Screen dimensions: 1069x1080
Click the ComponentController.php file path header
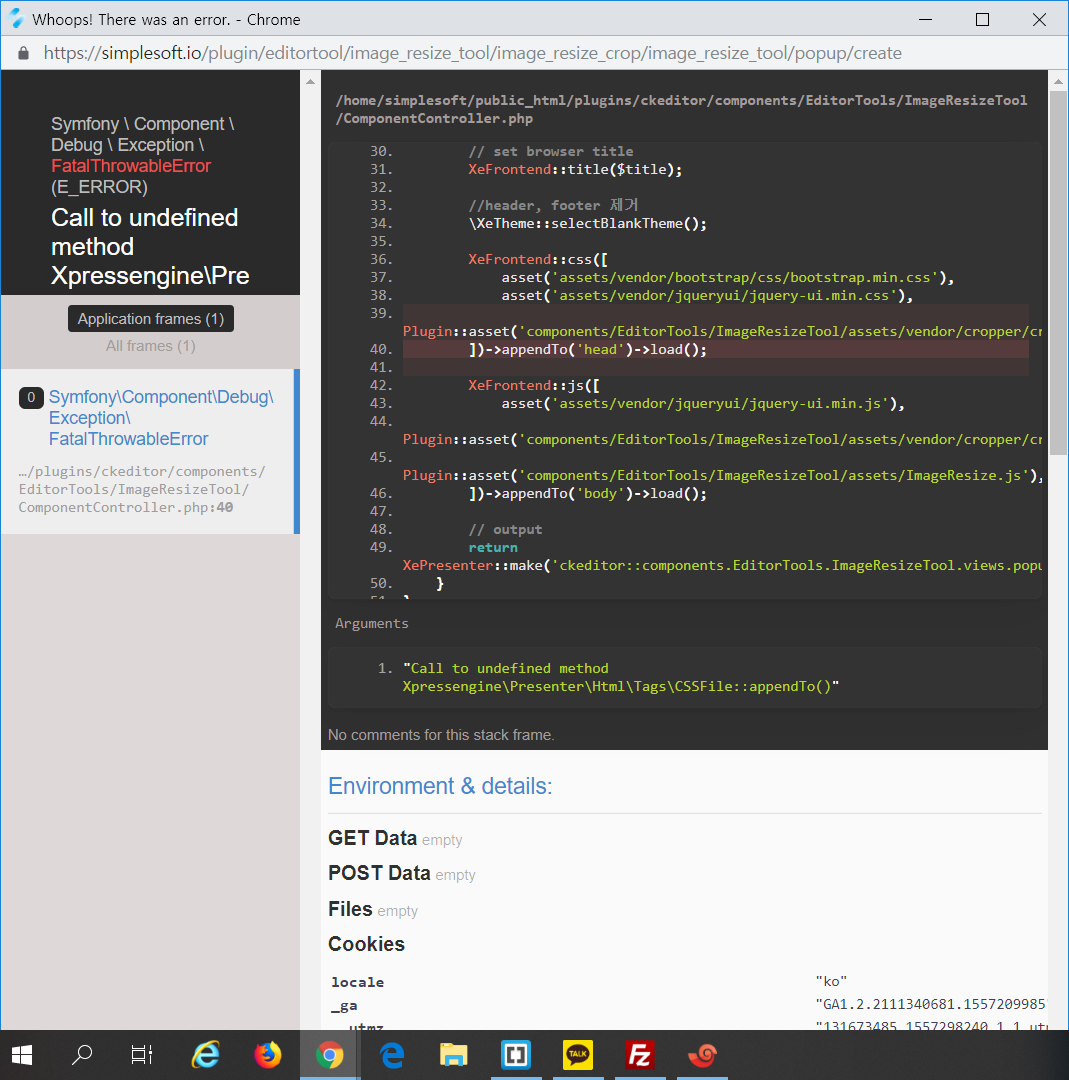pyautogui.click(x=681, y=109)
